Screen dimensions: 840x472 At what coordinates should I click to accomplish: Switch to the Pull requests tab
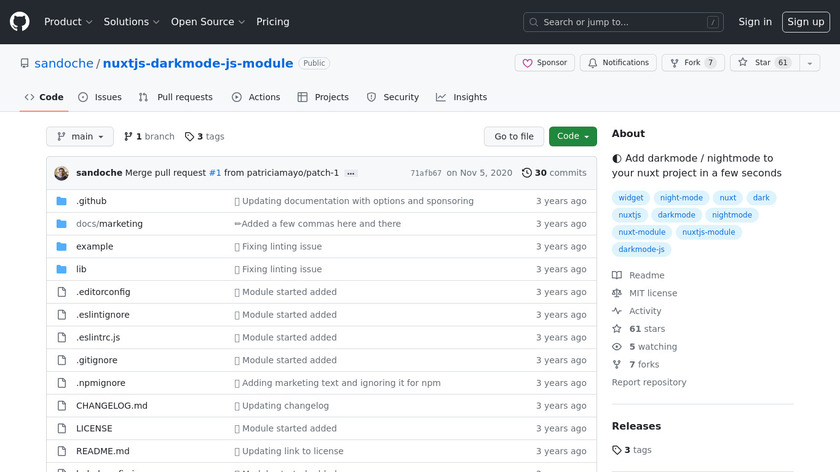click(x=176, y=97)
